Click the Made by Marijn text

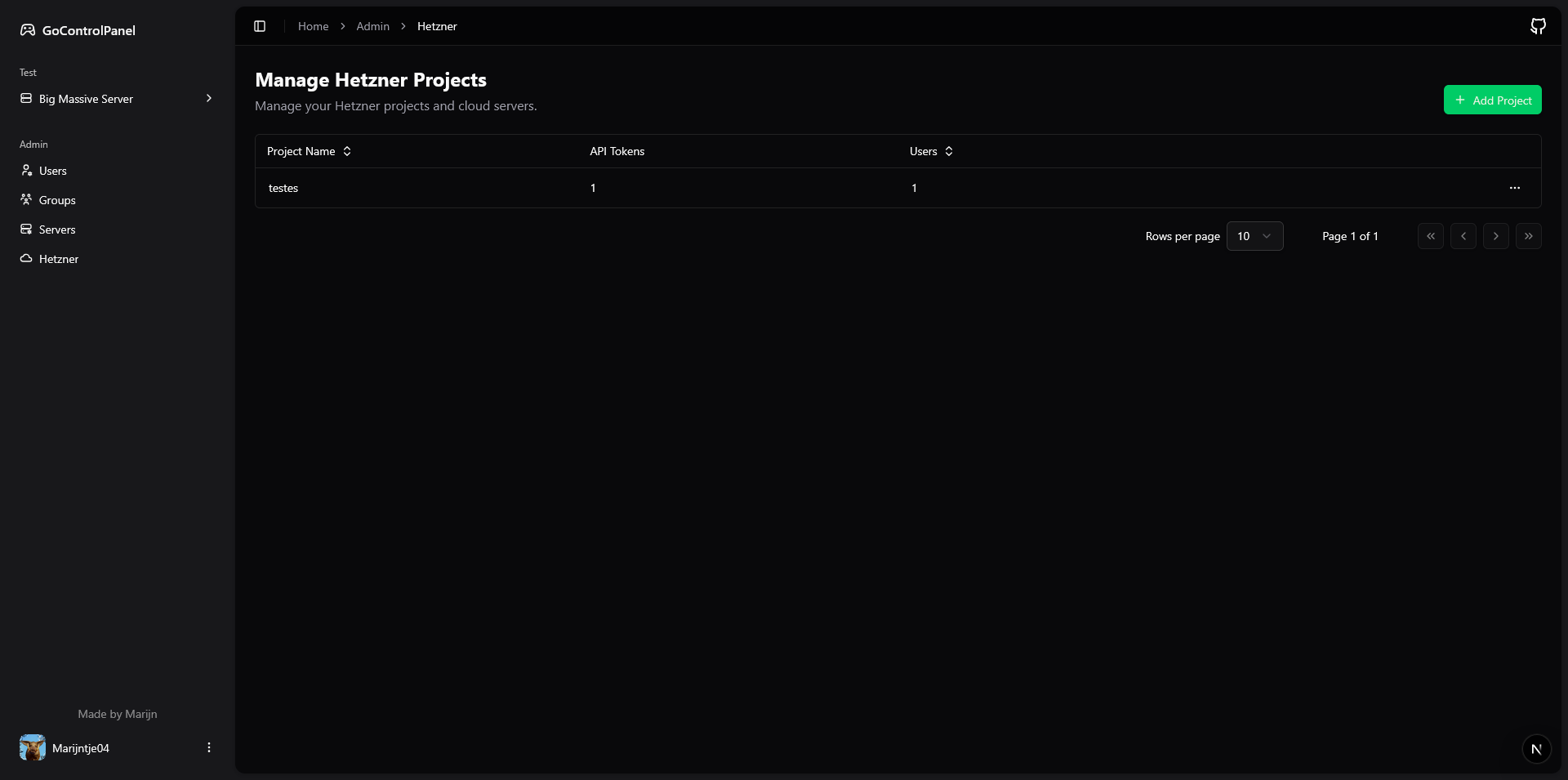pos(118,714)
